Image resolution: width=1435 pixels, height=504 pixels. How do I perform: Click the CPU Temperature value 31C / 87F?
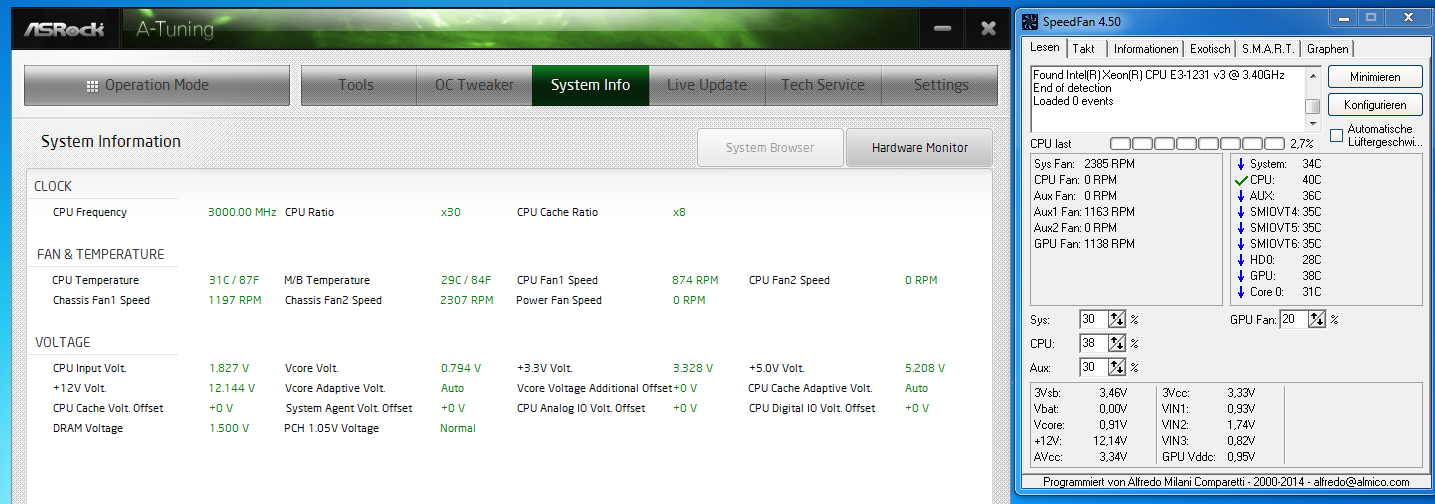pos(233,280)
